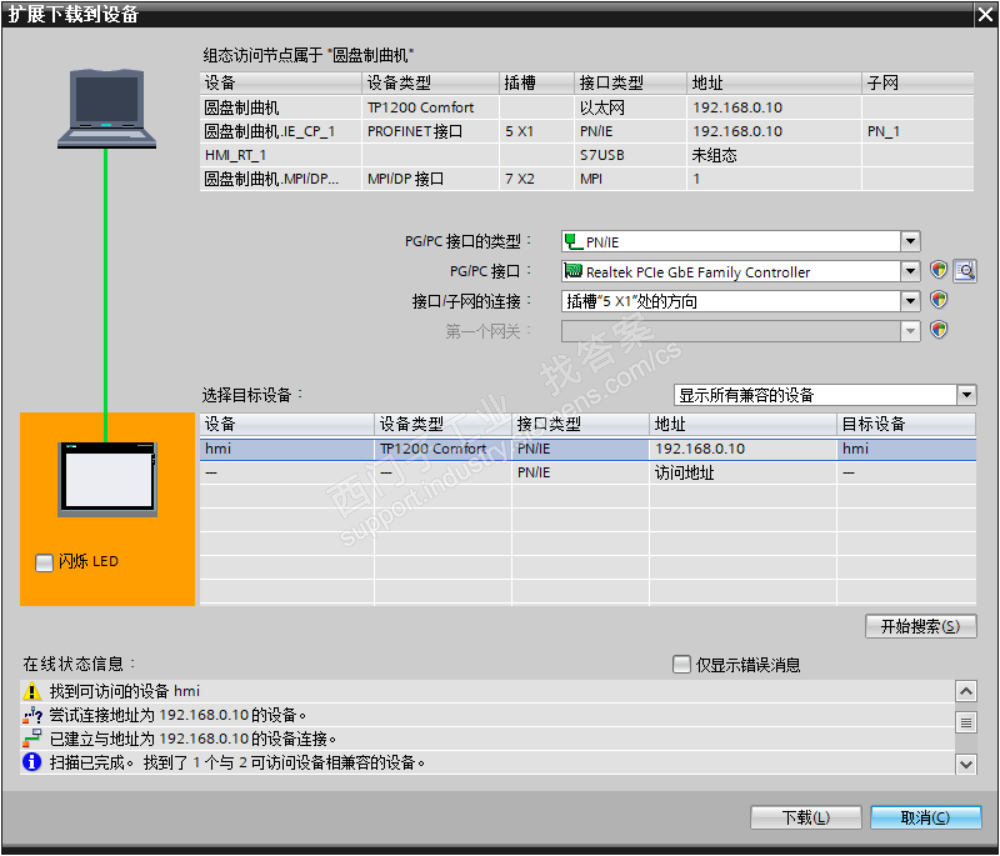Viewport: 1000px width, 856px height.
Task: Click the search magnifier icon beside Realtek controller
Action: click(x=966, y=271)
